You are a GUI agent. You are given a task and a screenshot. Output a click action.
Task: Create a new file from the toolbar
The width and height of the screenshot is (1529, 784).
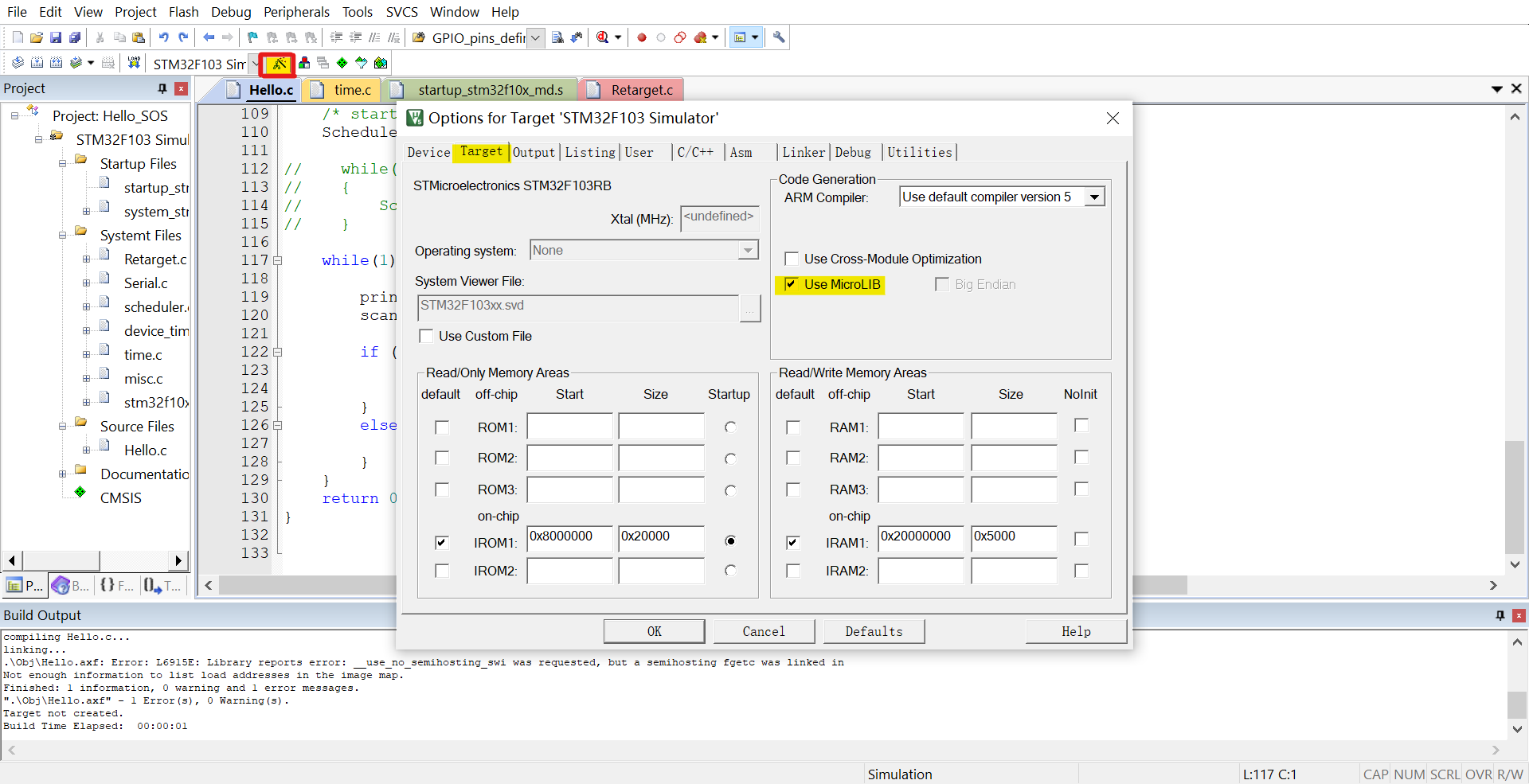18,37
